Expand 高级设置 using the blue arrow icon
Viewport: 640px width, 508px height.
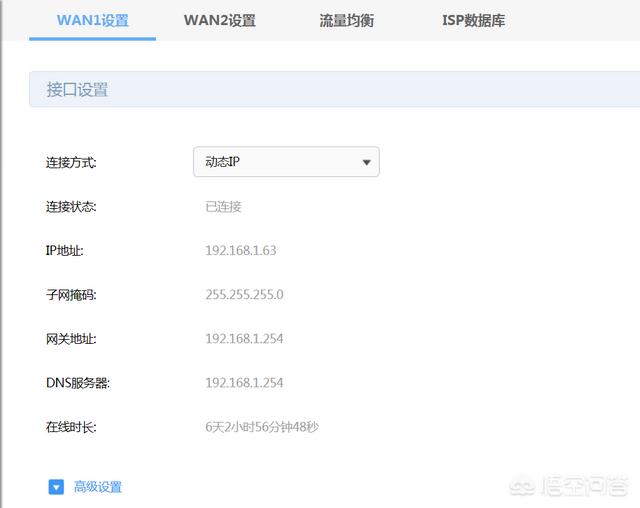pos(56,487)
